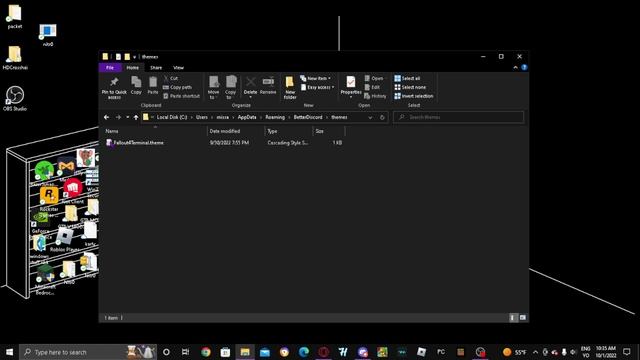Click the Edit command in ribbon
640x360 pixels.
tap(372, 87)
